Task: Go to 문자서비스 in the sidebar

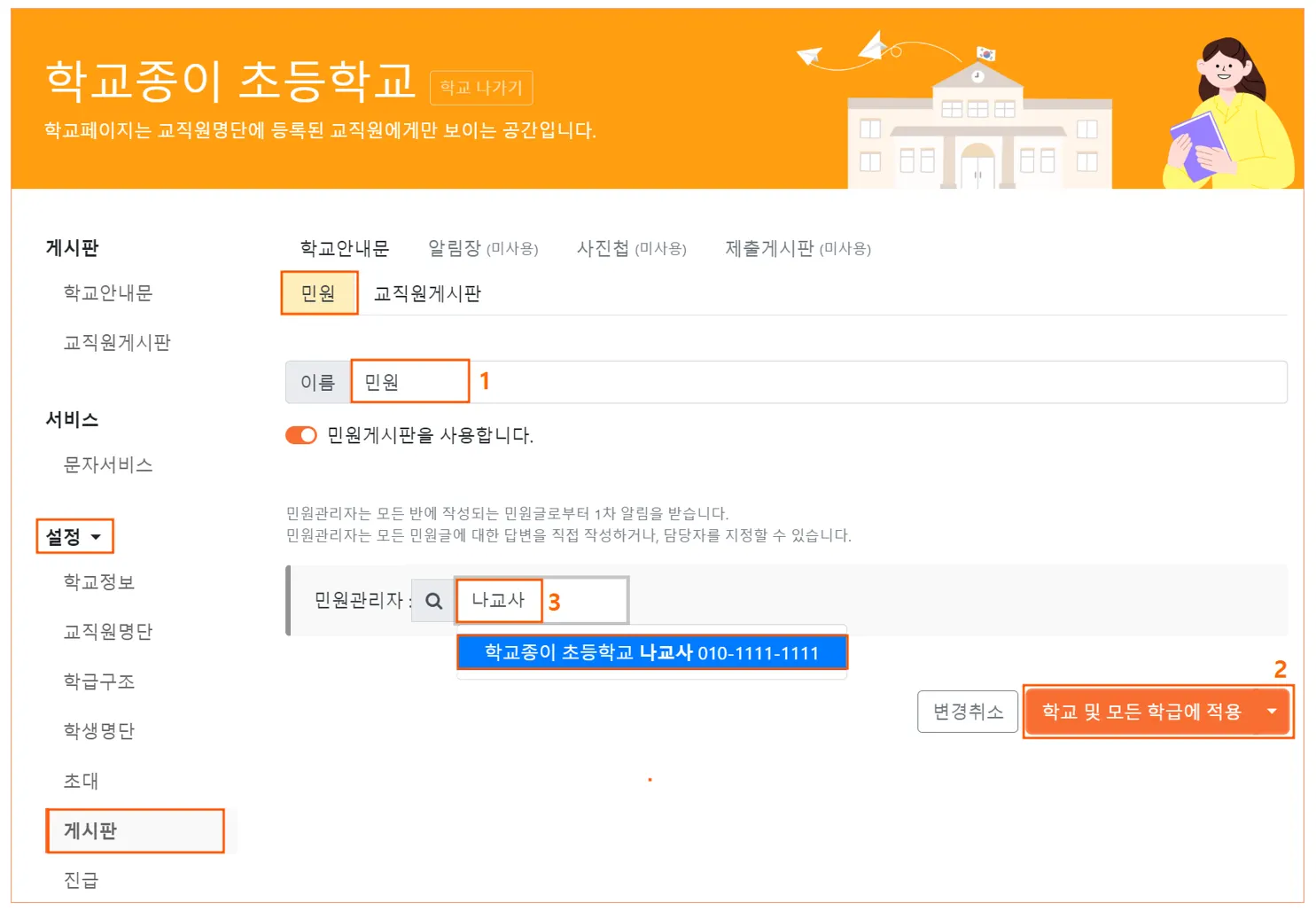Action: 108,464
